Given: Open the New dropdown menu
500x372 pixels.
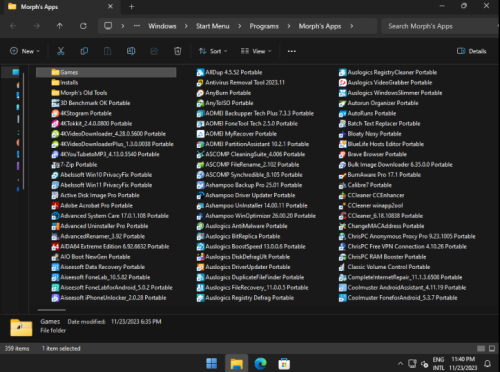Looking at the screenshot, I should pyautogui.click(x=25, y=51).
